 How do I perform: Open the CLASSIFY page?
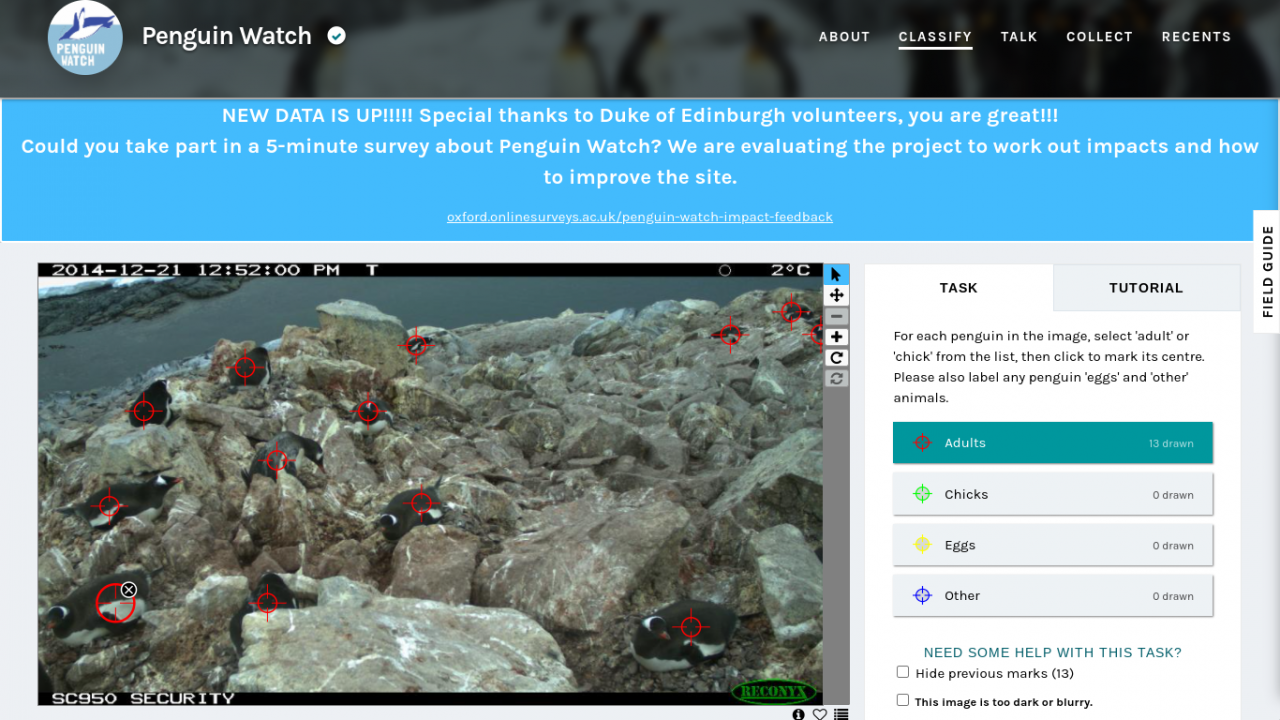pos(935,37)
